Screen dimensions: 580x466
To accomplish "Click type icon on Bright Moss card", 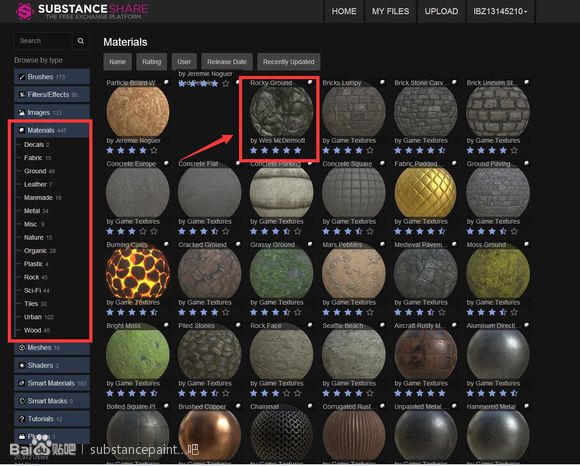I will (x=166, y=325).
